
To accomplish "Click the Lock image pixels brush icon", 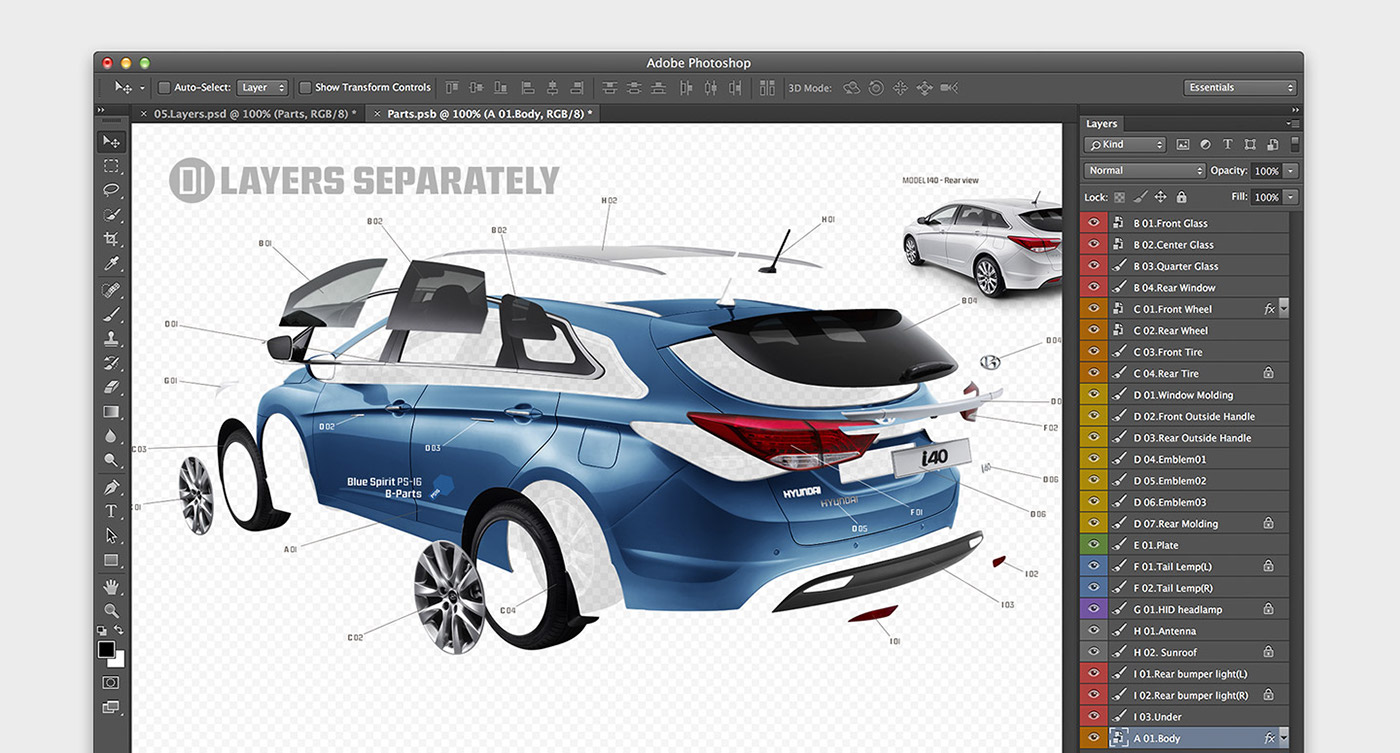I will tap(1140, 198).
